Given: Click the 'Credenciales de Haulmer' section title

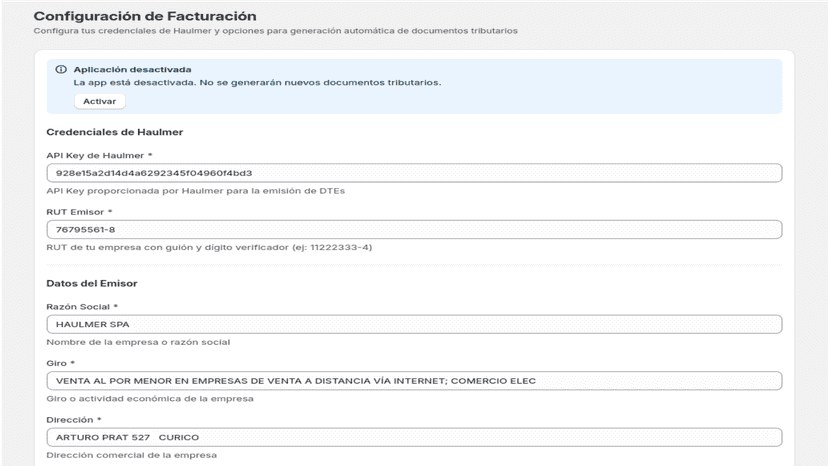Looking at the screenshot, I should pyautogui.click(x=115, y=132).
